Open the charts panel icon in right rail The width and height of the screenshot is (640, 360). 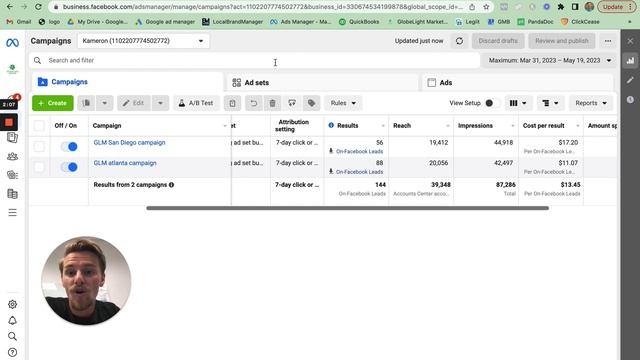point(630,60)
